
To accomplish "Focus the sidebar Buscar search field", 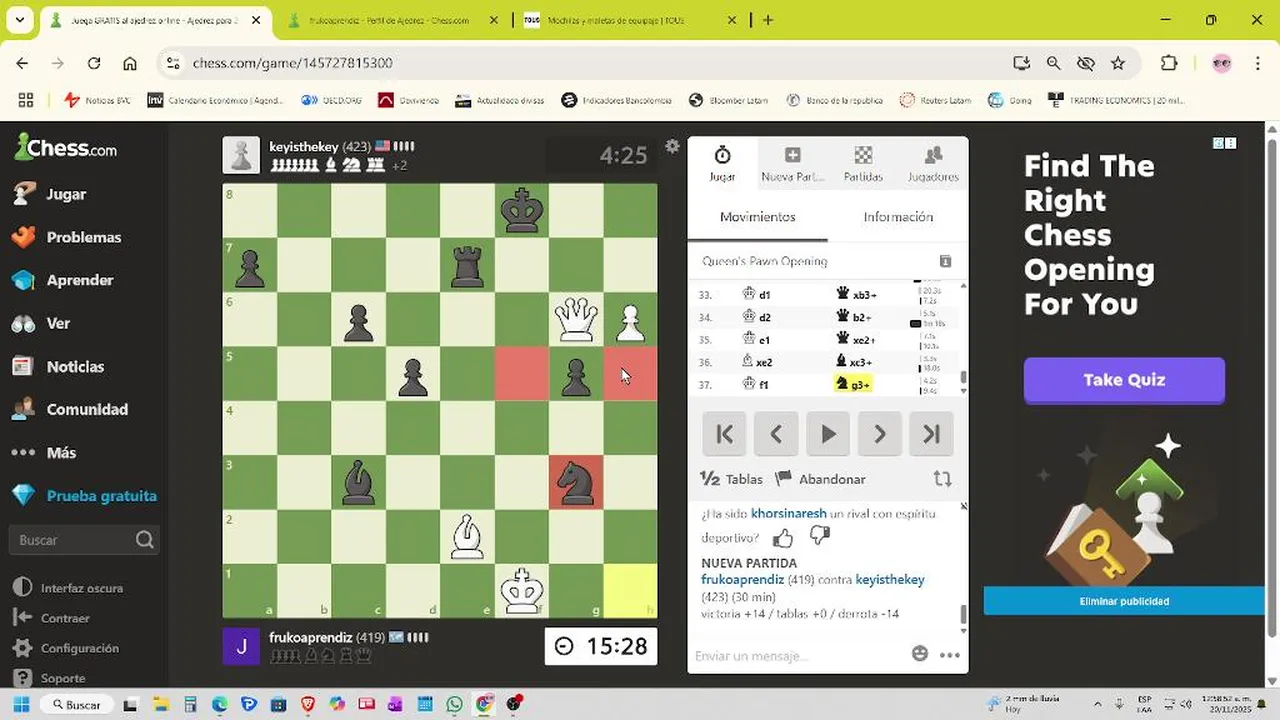I will (84, 540).
